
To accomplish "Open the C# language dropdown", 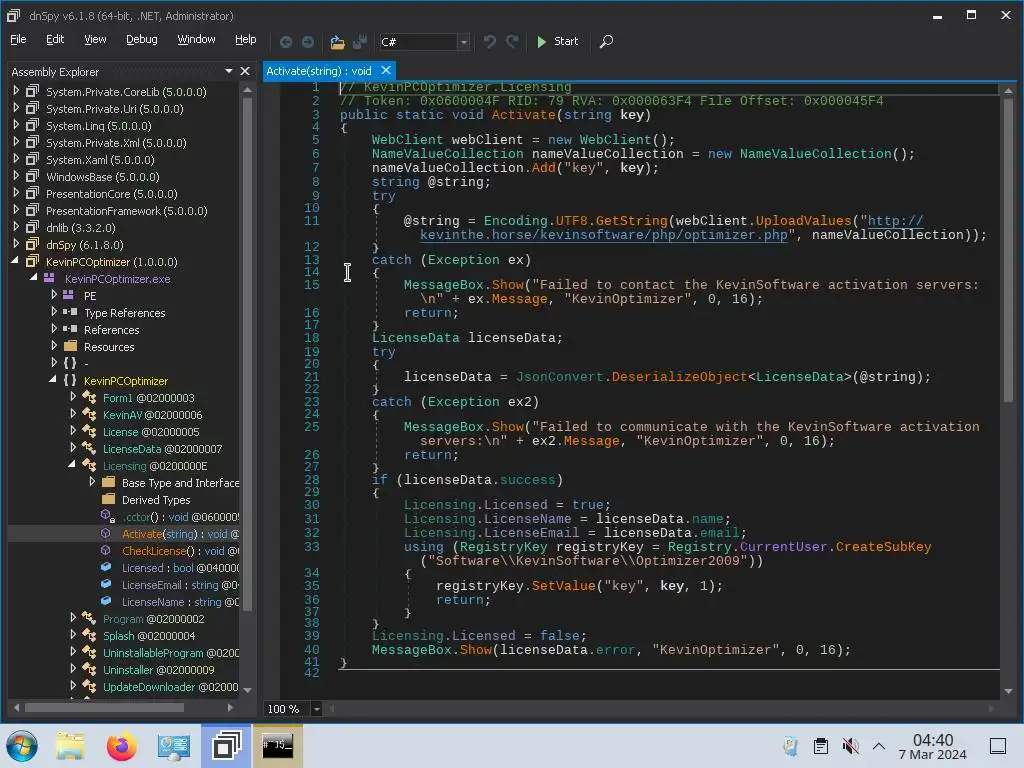I will click(464, 42).
